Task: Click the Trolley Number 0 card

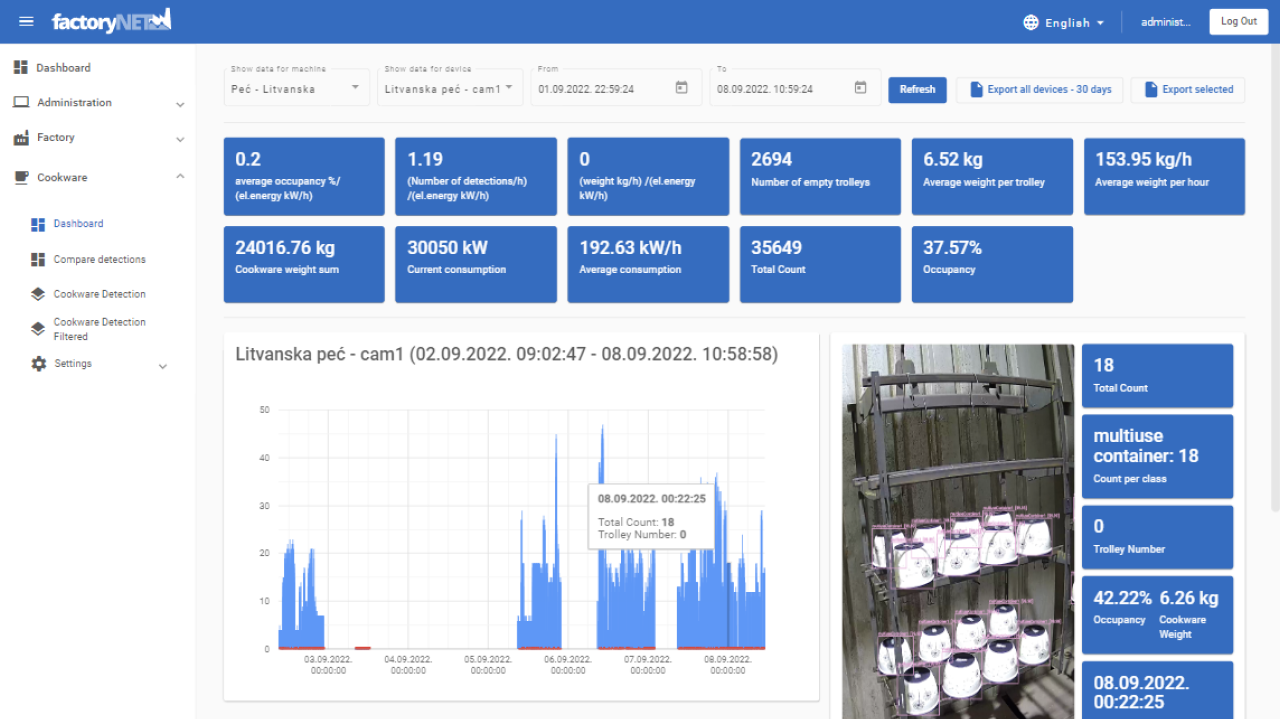Action: (x=1157, y=537)
